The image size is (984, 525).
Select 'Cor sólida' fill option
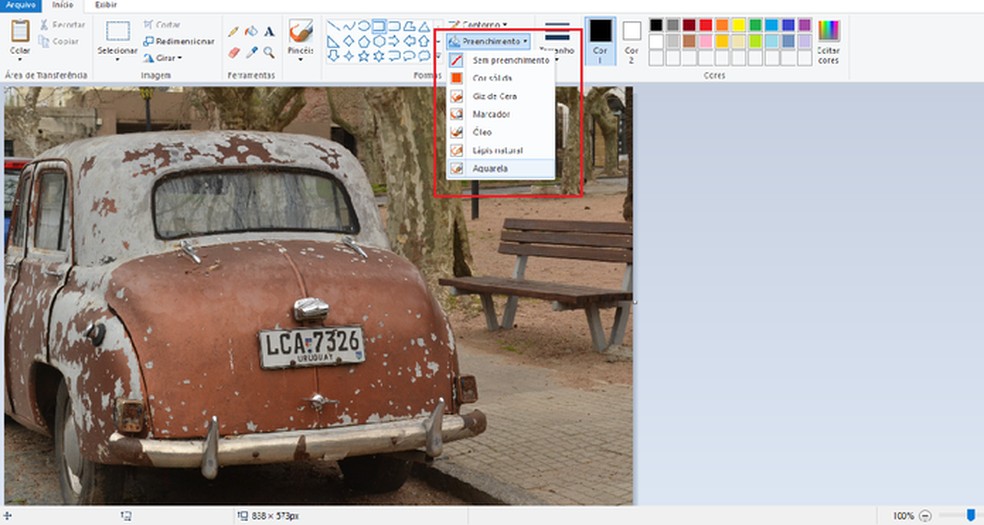[500, 78]
